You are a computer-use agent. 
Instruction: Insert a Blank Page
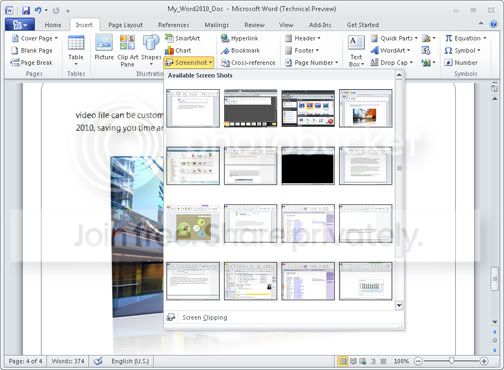[32, 50]
